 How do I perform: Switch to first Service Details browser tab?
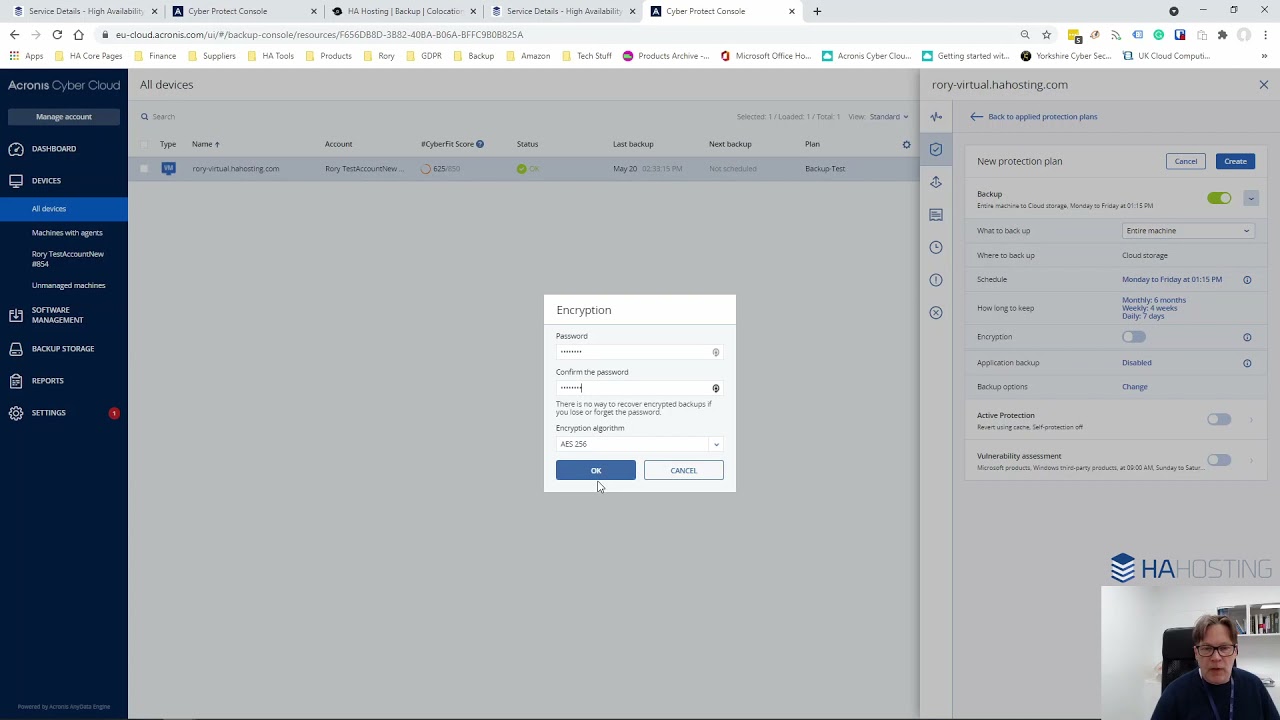coord(85,11)
